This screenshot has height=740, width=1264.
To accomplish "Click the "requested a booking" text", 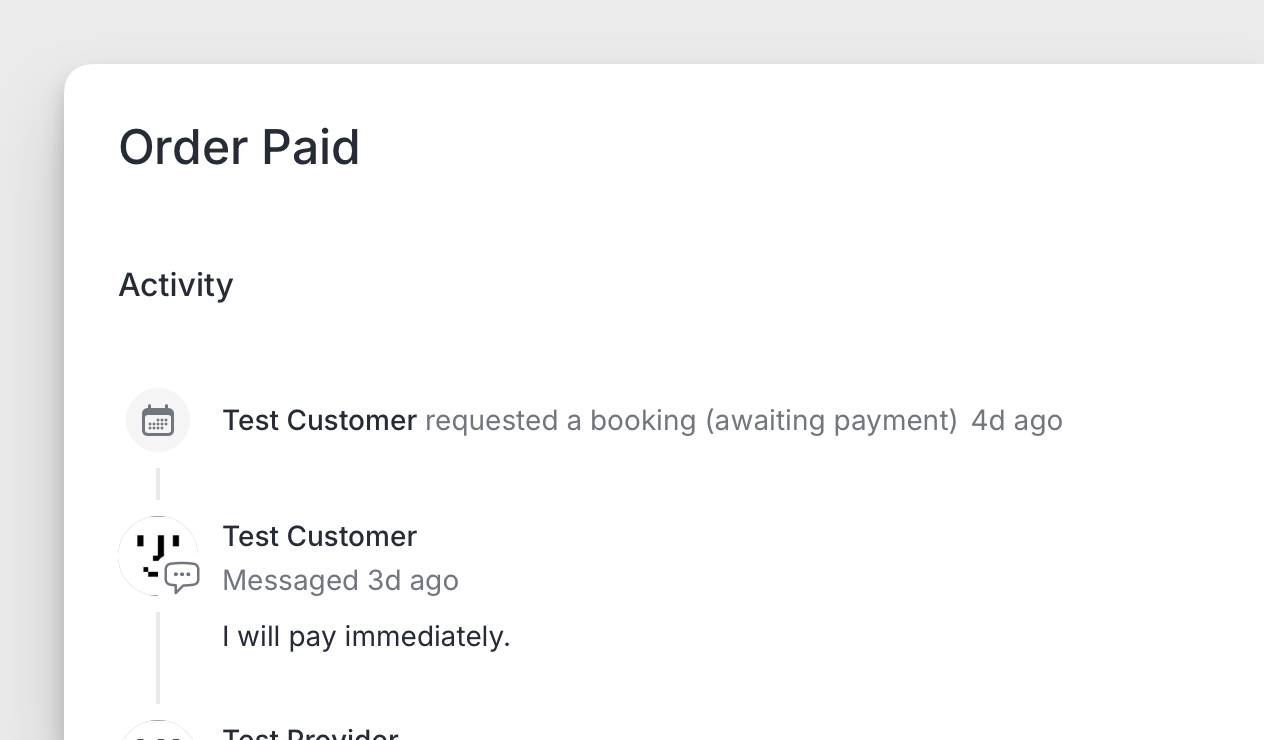I will click(560, 420).
